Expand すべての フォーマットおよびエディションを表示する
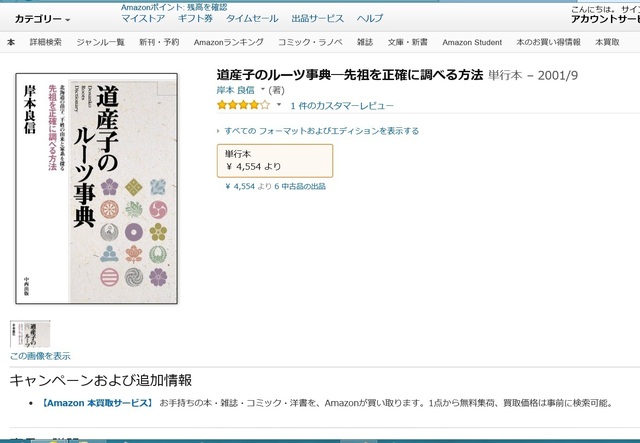 tap(321, 131)
